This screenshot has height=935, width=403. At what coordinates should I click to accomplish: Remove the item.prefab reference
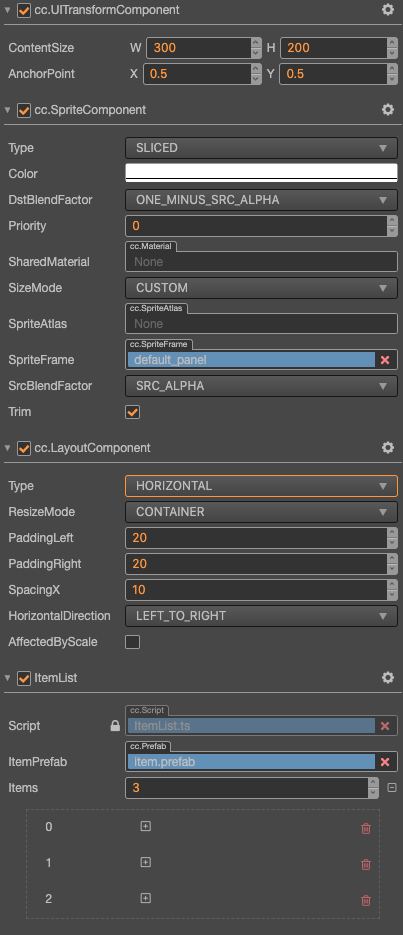pyautogui.click(x=385, y=761)
